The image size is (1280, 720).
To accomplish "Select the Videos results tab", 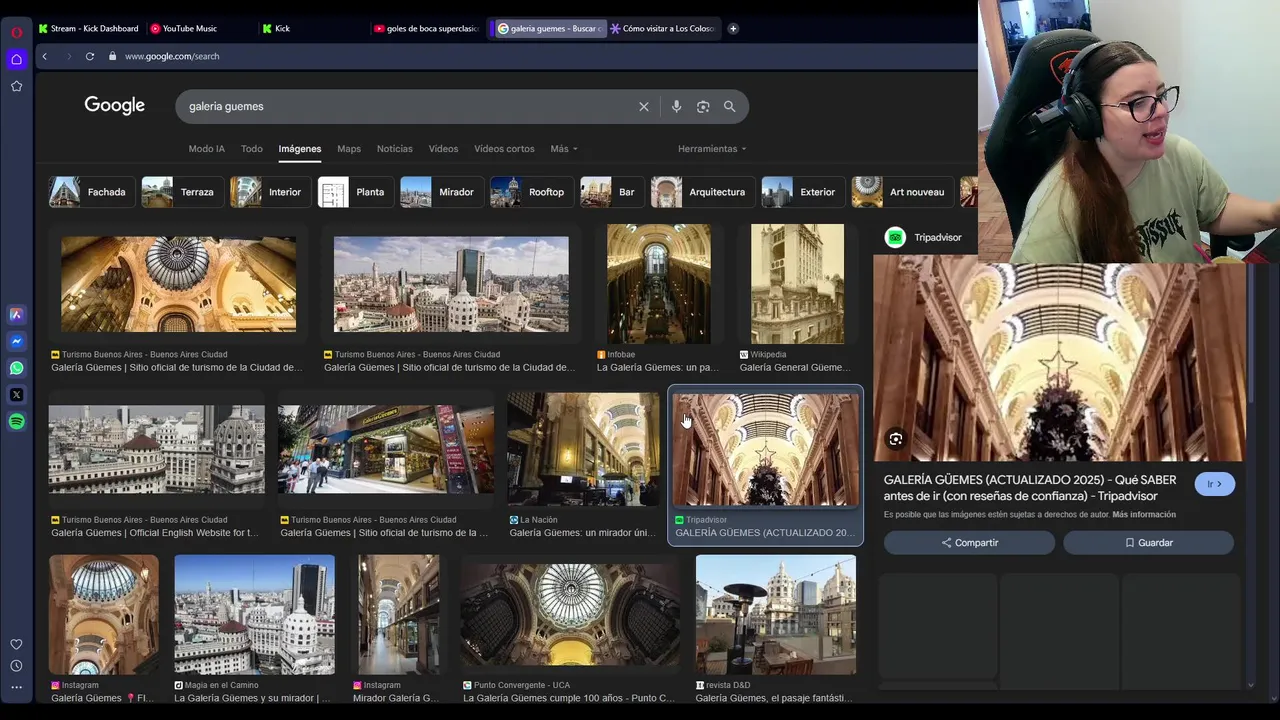I will pos(443,149).
